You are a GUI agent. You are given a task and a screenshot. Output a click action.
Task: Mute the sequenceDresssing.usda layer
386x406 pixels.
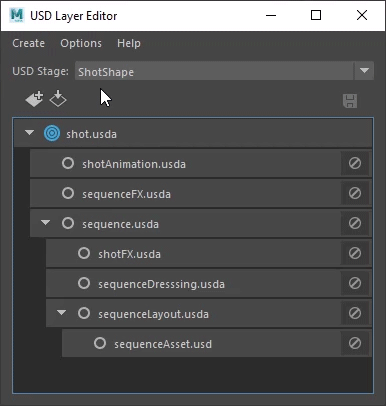pyautogui.click(x=355, y=283)
